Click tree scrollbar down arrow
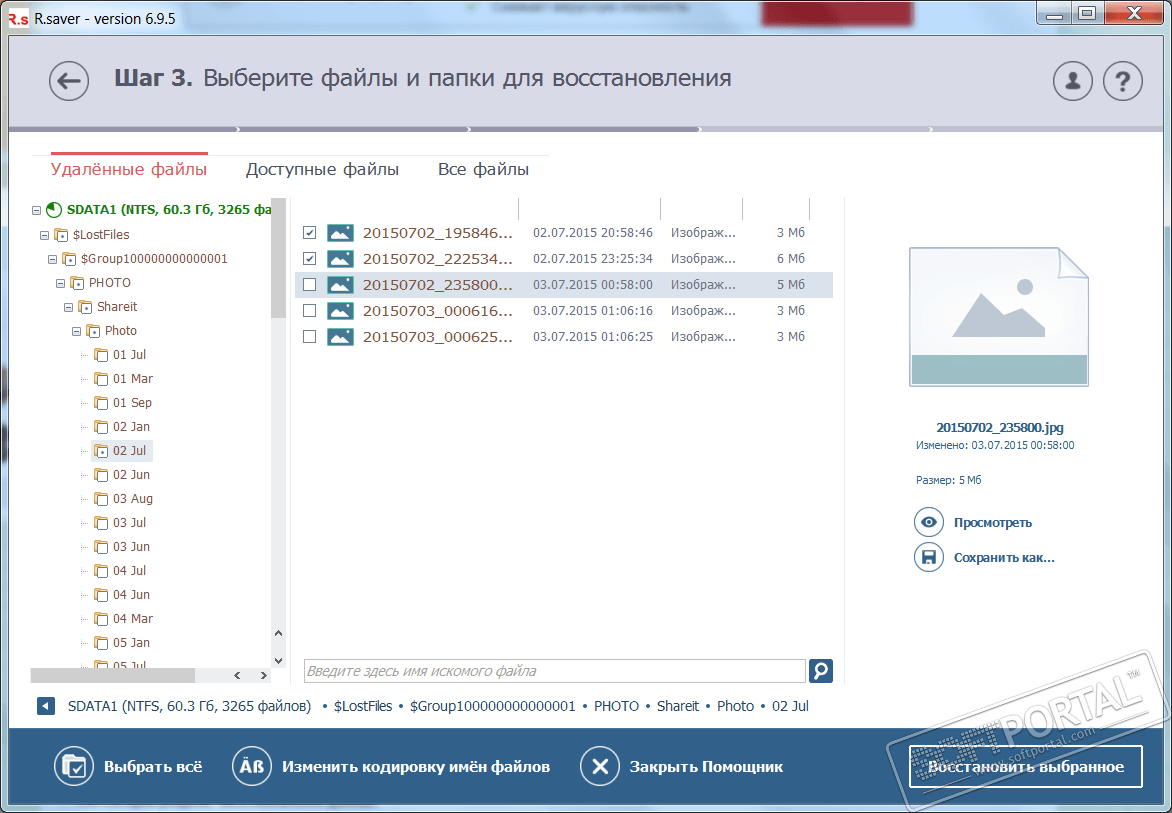This screenshot has height=813, width=1172. click(279, 661)
